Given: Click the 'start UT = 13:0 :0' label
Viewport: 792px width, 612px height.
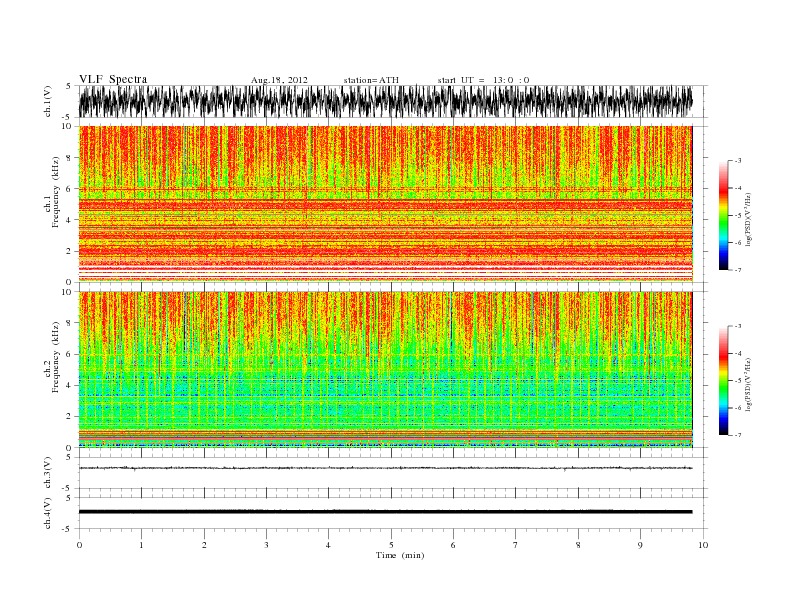Looking at the screenshot, I should coord(483,80).
